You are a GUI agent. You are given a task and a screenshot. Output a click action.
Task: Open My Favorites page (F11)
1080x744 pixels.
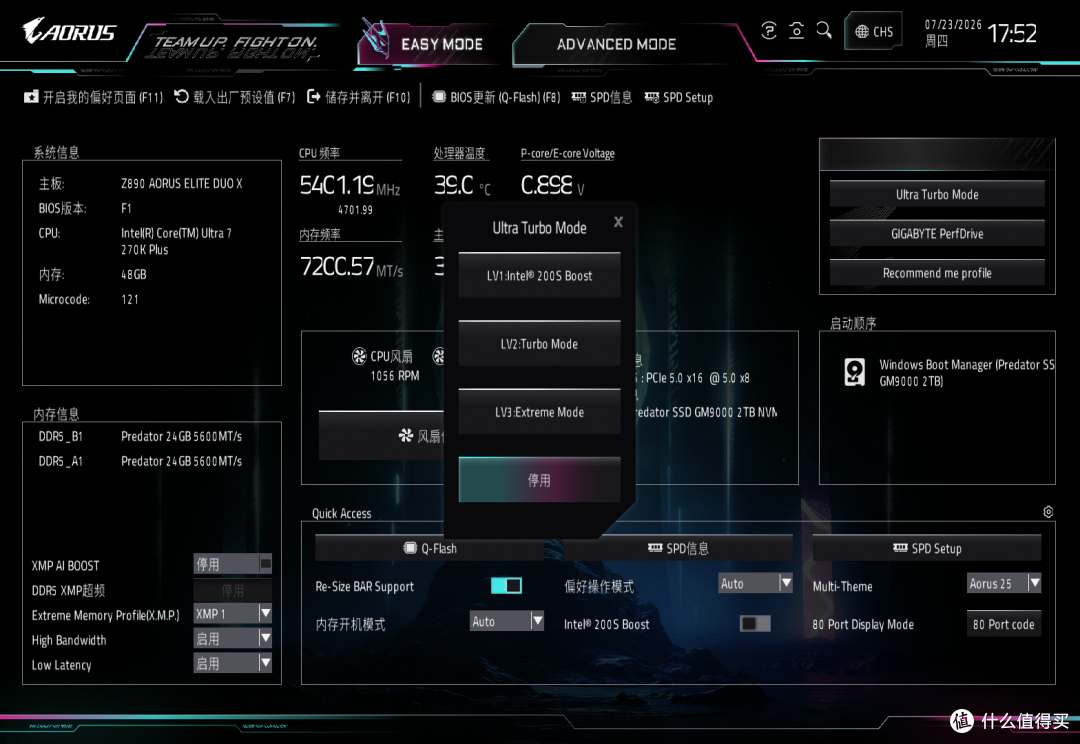pyautogui.click(x=94, y=97)
